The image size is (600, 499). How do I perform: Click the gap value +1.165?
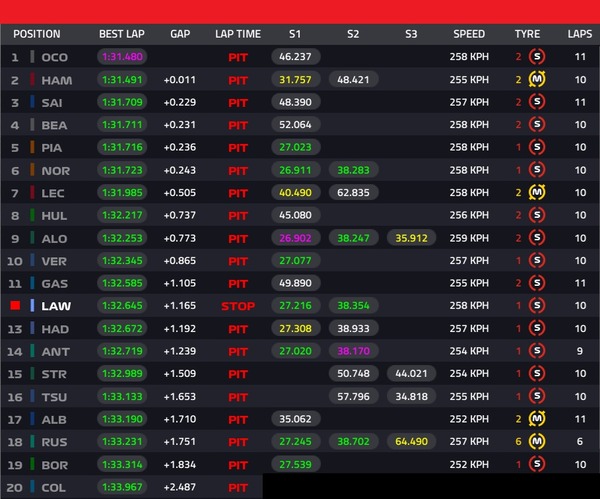(179, 305)
